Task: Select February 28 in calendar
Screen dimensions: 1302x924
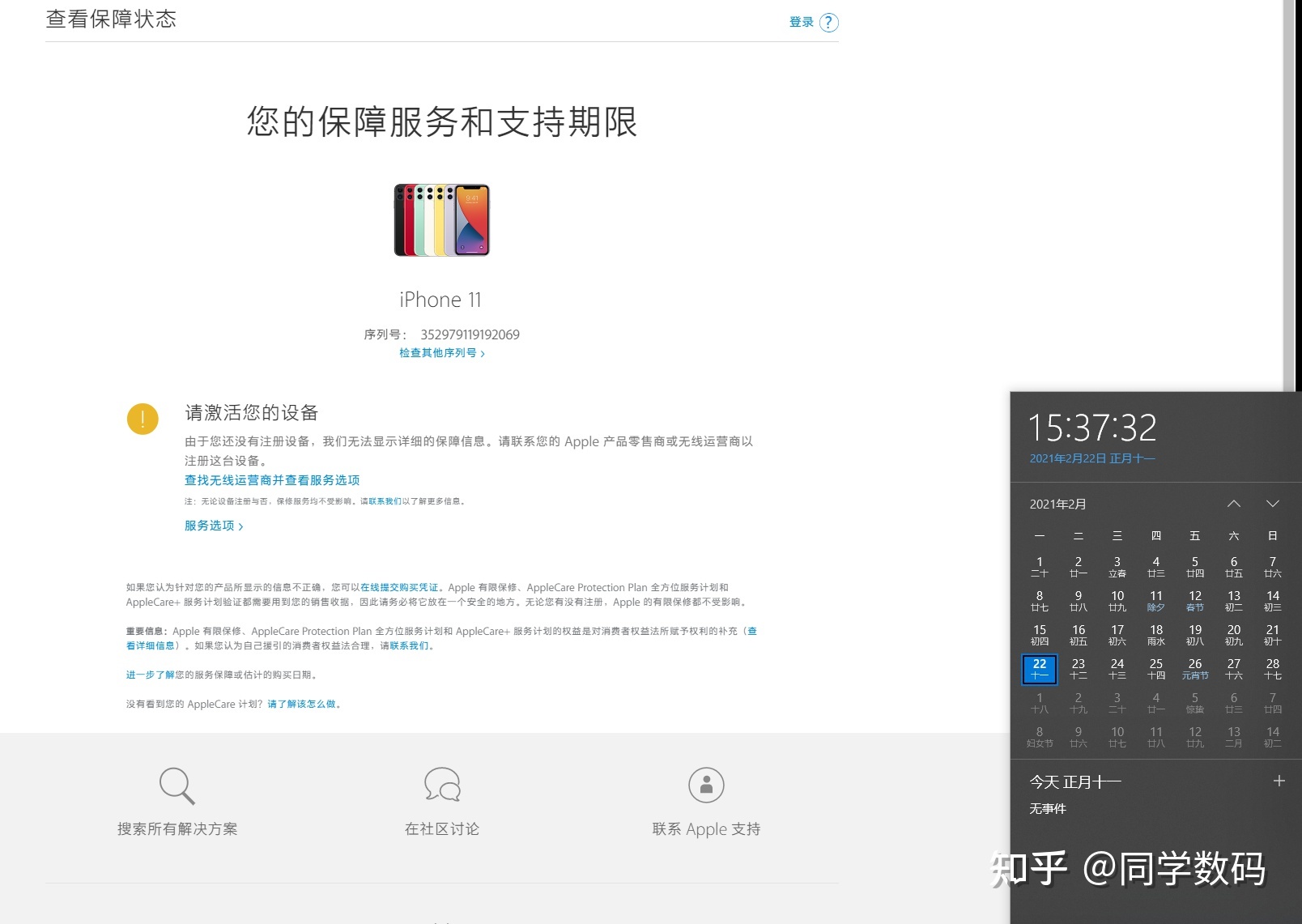Action: click(1273, 669)
